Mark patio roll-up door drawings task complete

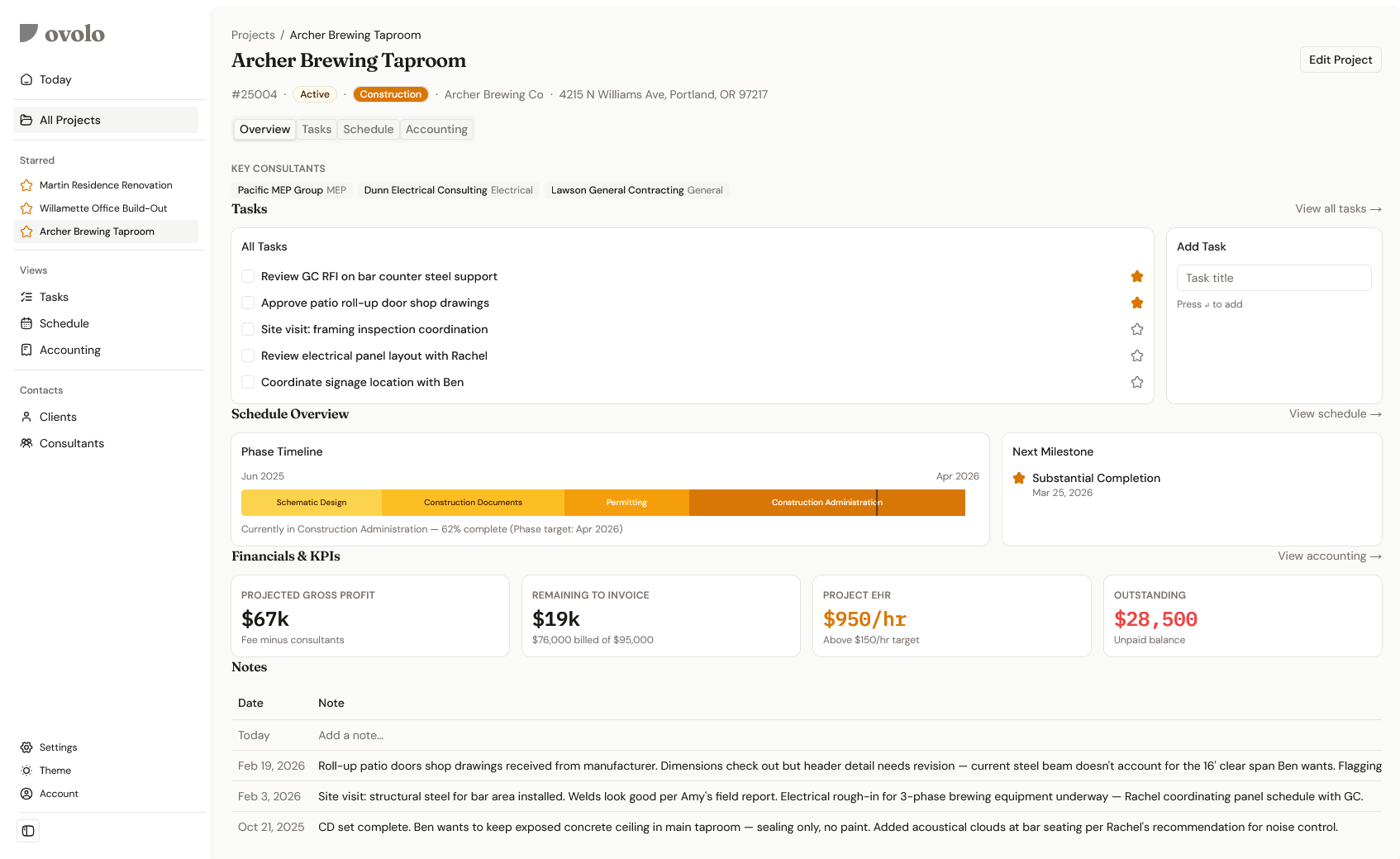point(248,303)
